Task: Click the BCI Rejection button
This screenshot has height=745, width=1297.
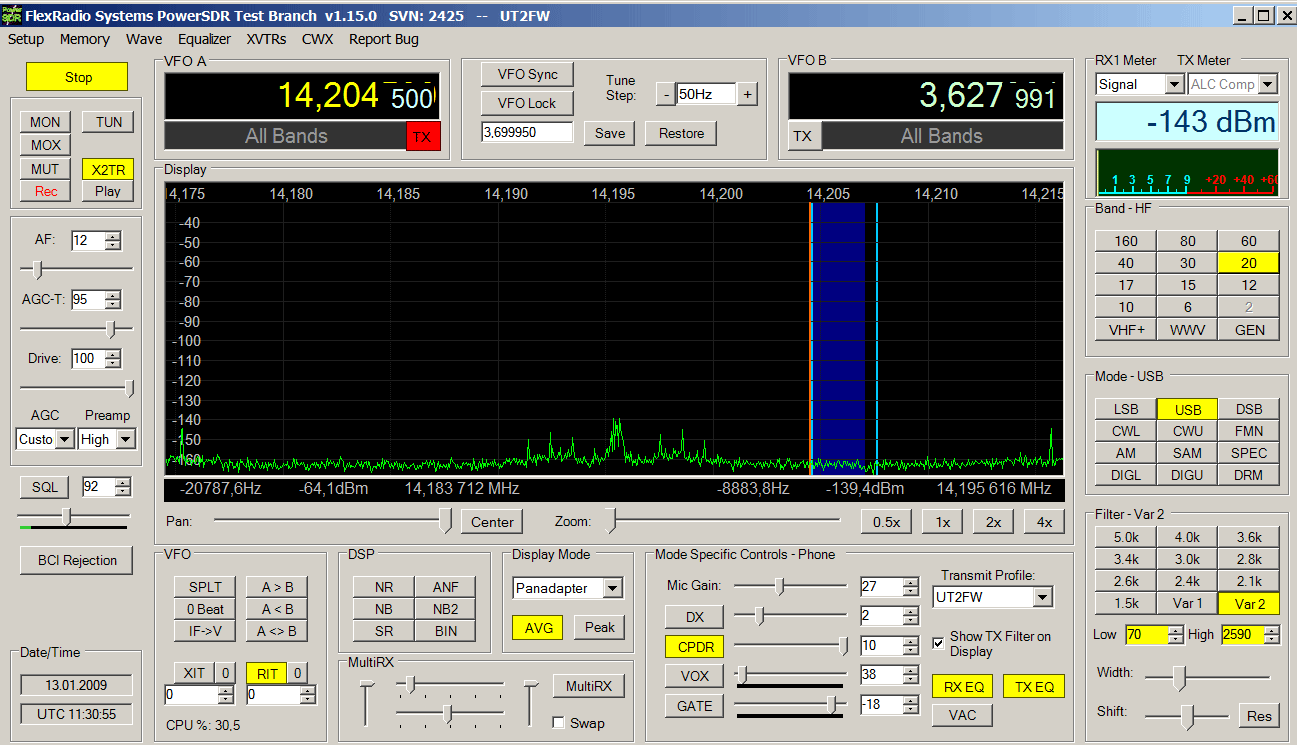Action: [78, 560]
